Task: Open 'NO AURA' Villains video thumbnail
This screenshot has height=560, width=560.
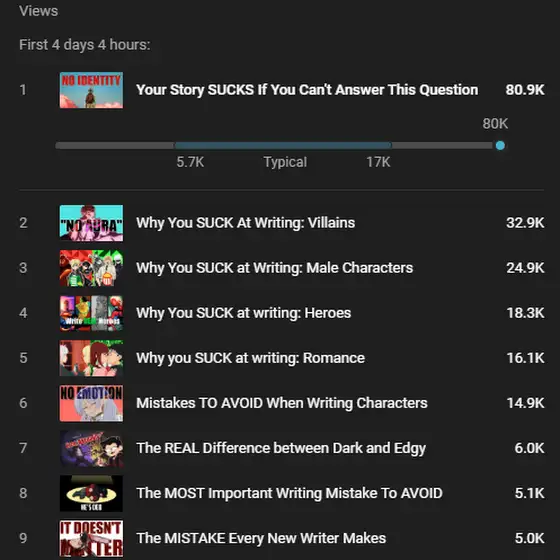Action: pyautogui.click(x=91, y=223)
